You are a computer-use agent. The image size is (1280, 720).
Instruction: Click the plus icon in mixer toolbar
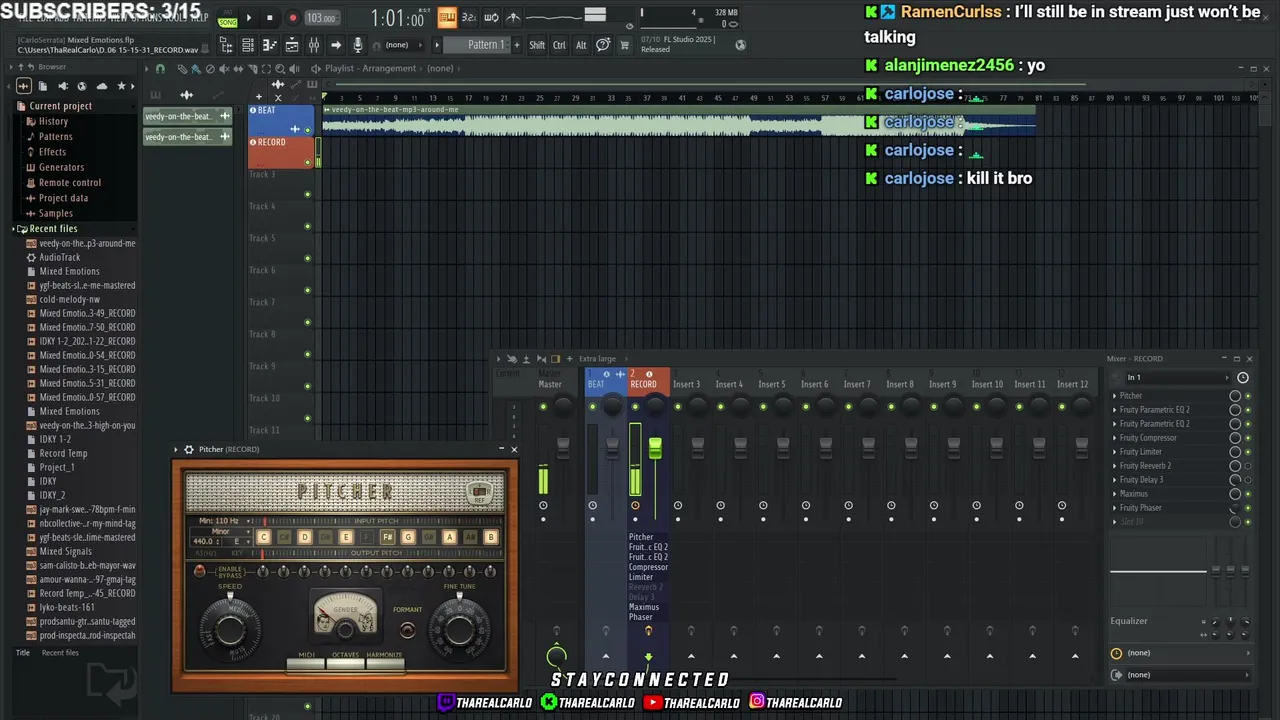pos(570,359)
